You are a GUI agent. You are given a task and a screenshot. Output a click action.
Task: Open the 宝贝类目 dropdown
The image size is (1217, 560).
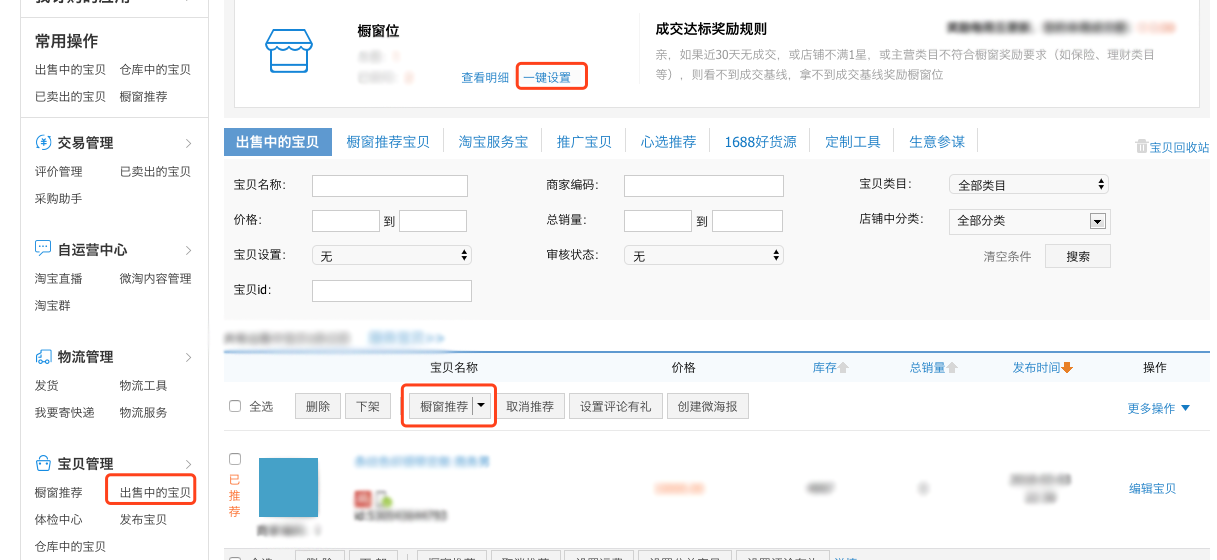(1028, 185)
